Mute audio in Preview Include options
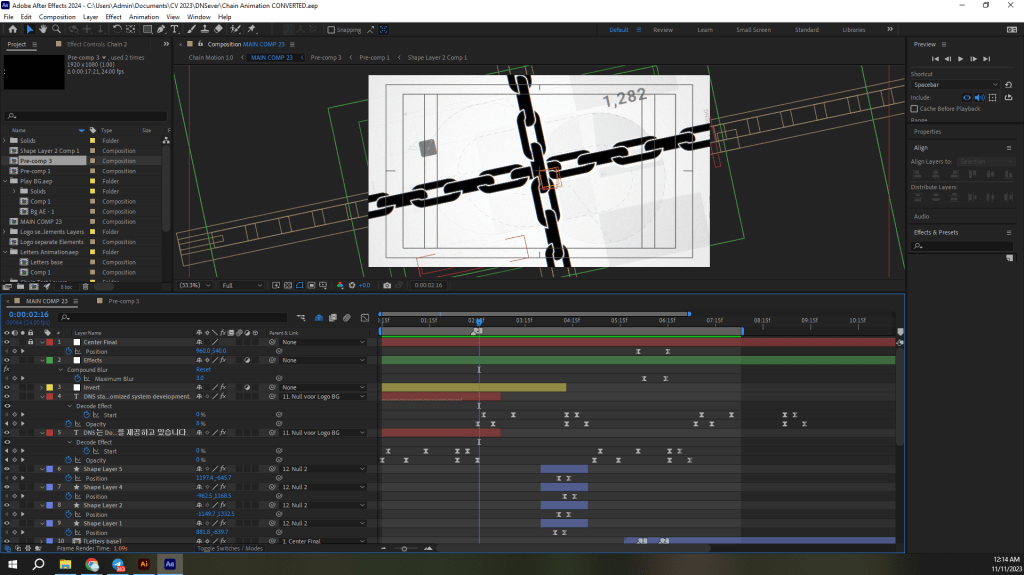The height and width of the screenshot is (575, 1024). (980, 97)
